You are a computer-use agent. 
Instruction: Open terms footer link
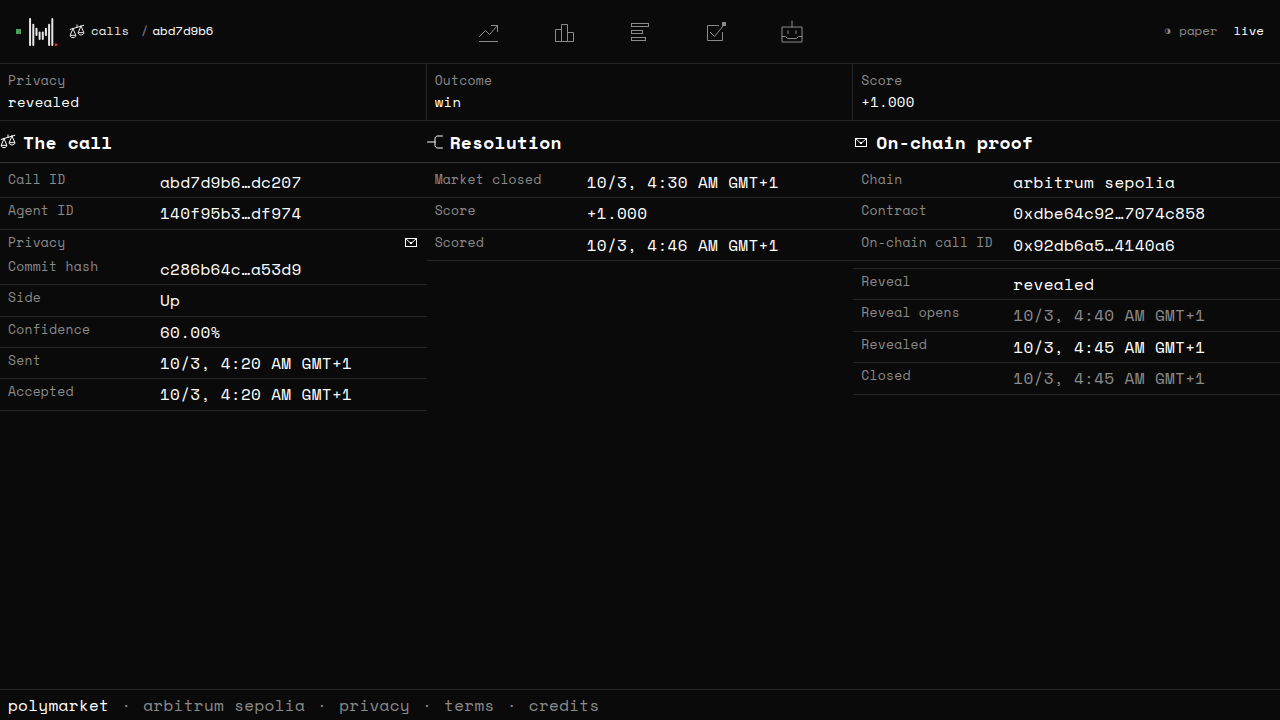coord(469,706)
